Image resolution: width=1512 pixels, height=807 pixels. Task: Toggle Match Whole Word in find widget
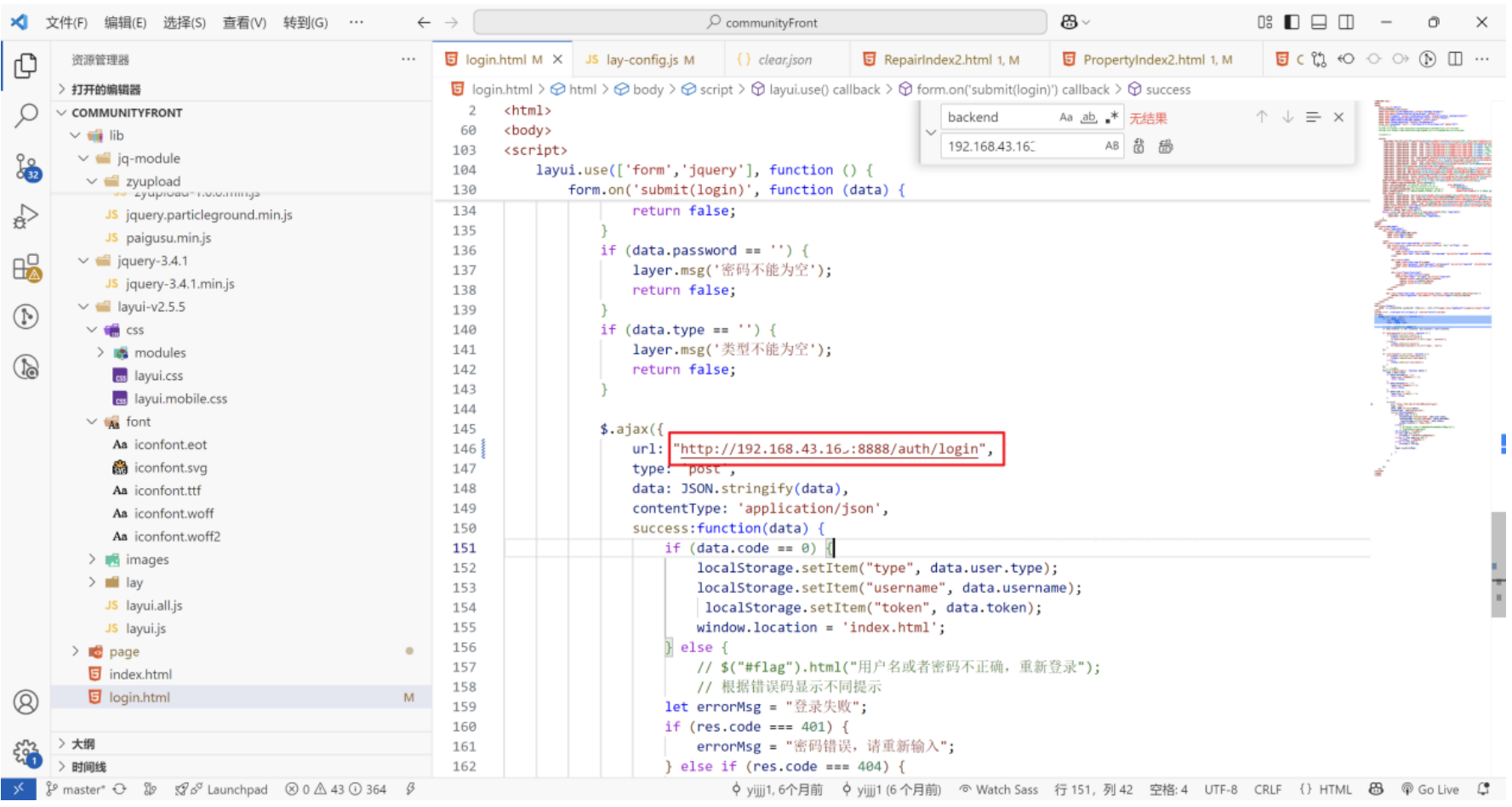coord(1088,117)
